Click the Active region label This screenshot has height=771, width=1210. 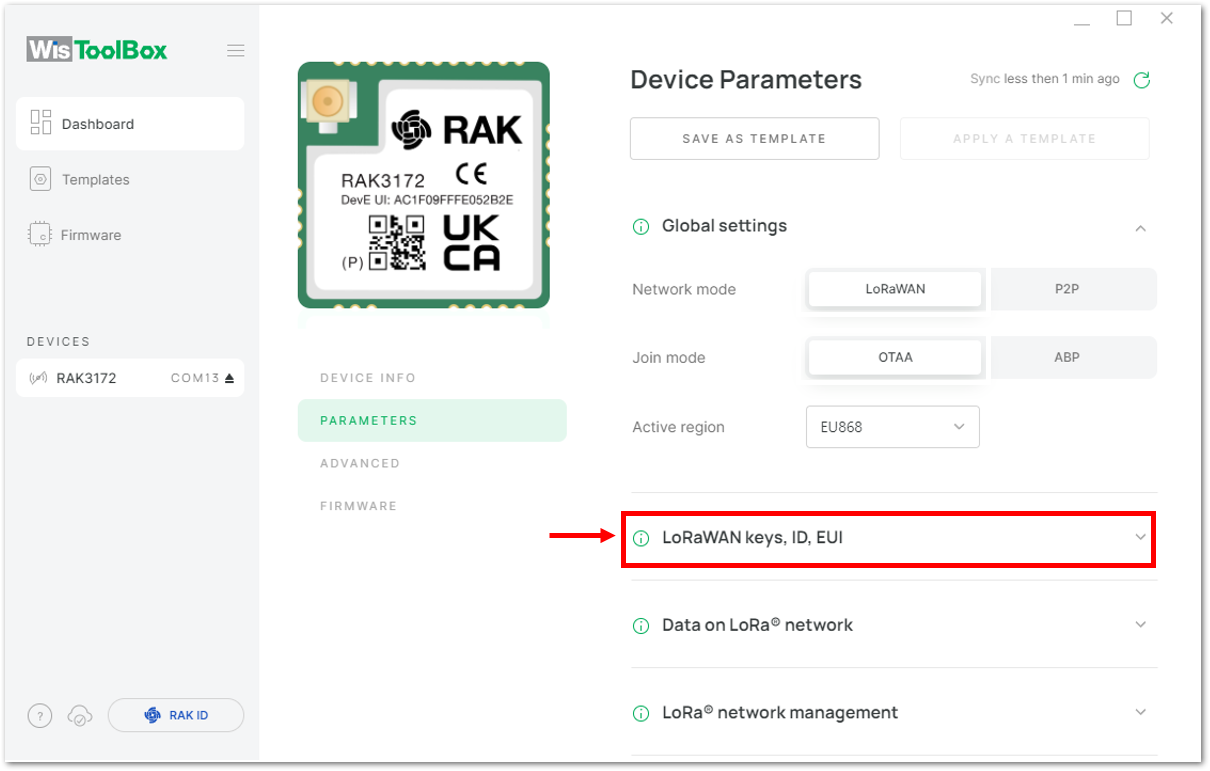click(678, 427)
